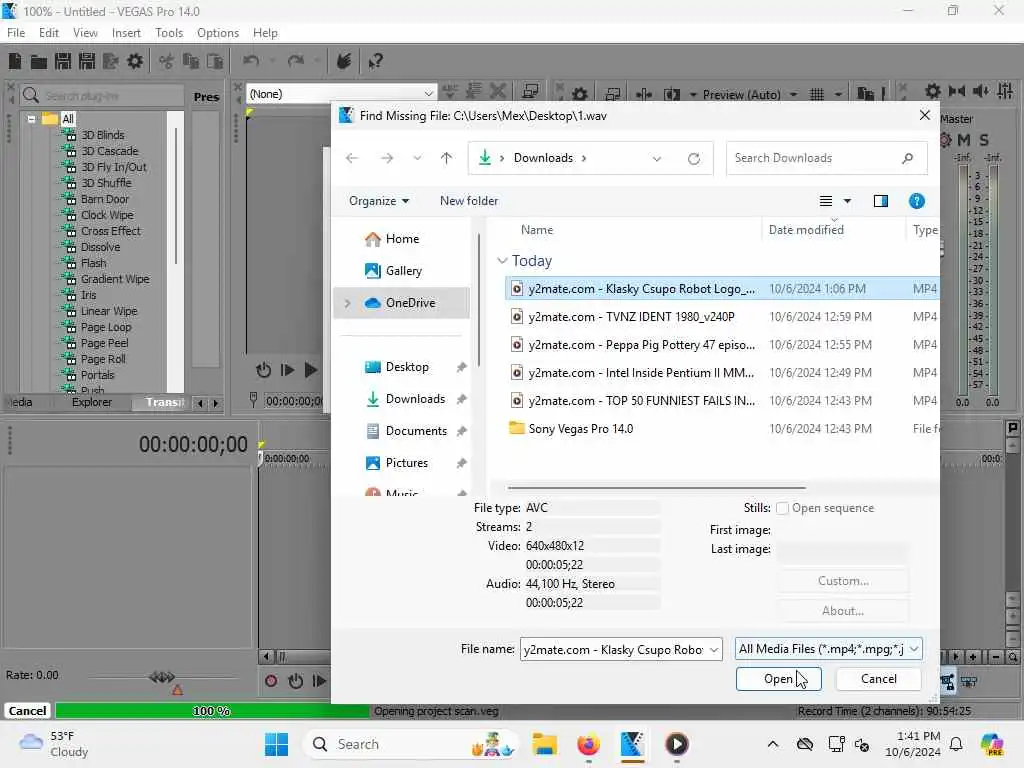Click the Search Downloads field

point(827,158)
